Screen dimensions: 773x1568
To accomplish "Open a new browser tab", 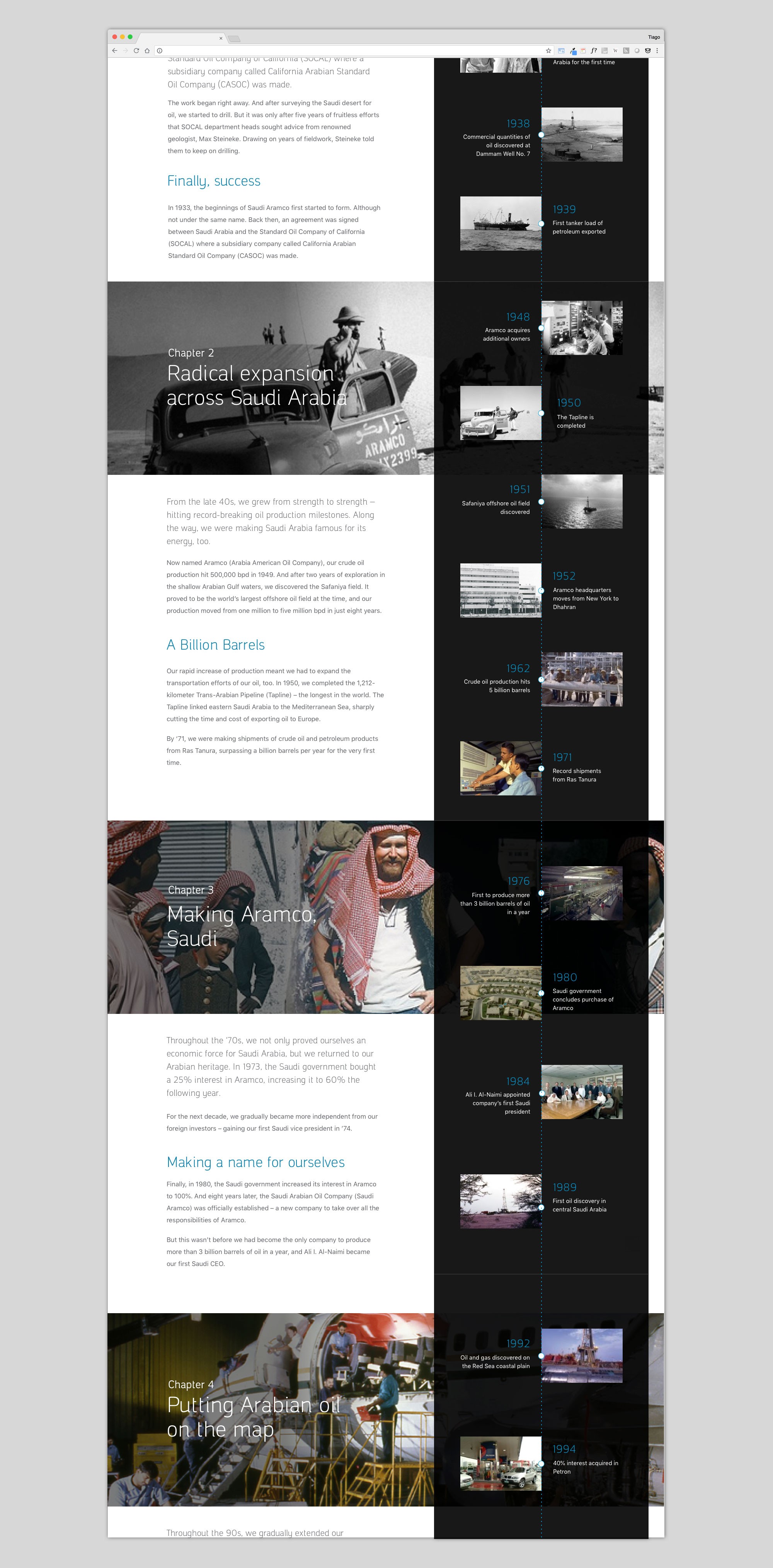I will [234, 38].
